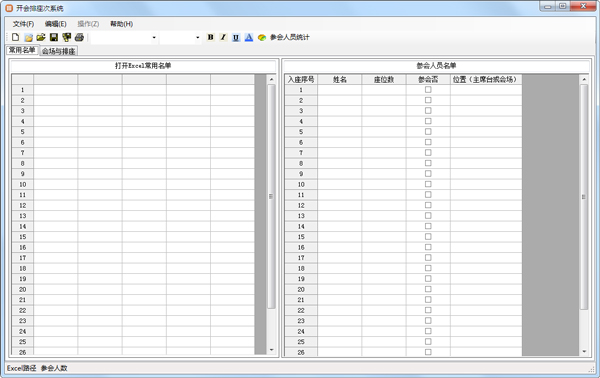Screen dimensions: 600x378
Task: Open font color with the A icon
Action: pyautogui.click(x=249, y=37)
